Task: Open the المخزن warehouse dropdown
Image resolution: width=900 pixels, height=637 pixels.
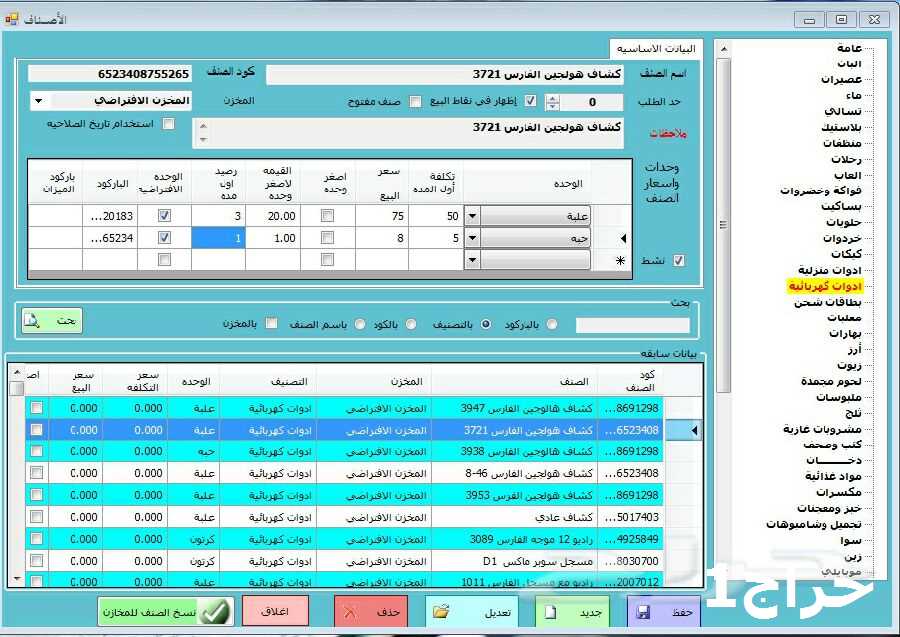Action: tap(38, 101)
